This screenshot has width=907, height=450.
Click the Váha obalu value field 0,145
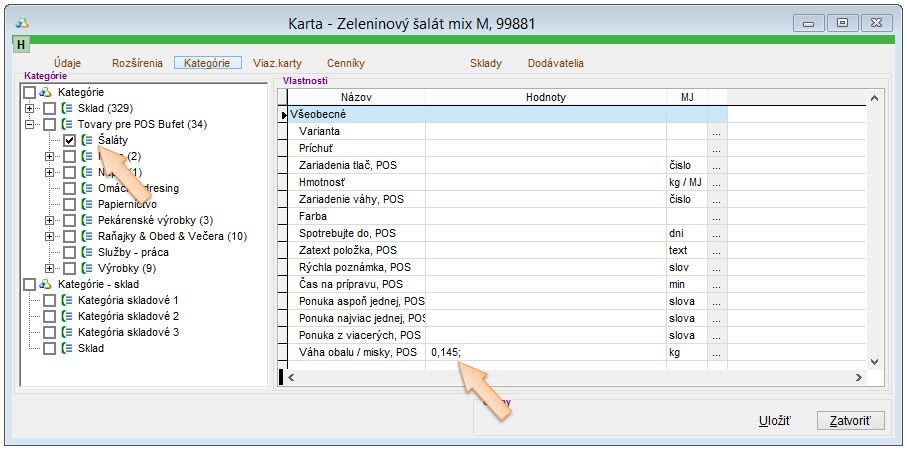click(545, 353)
